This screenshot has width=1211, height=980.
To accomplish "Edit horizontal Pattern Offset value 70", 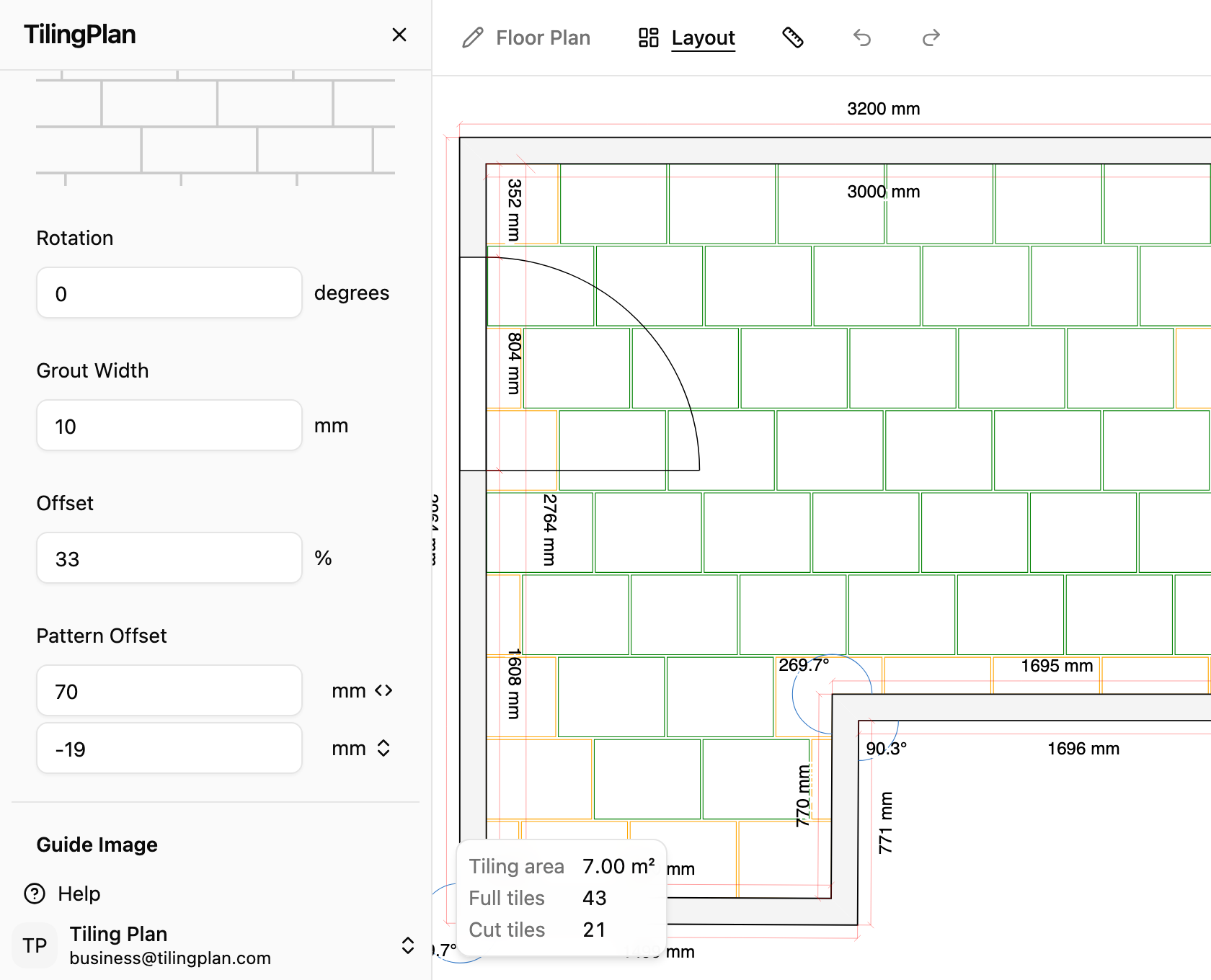I will tap(169, 690).
